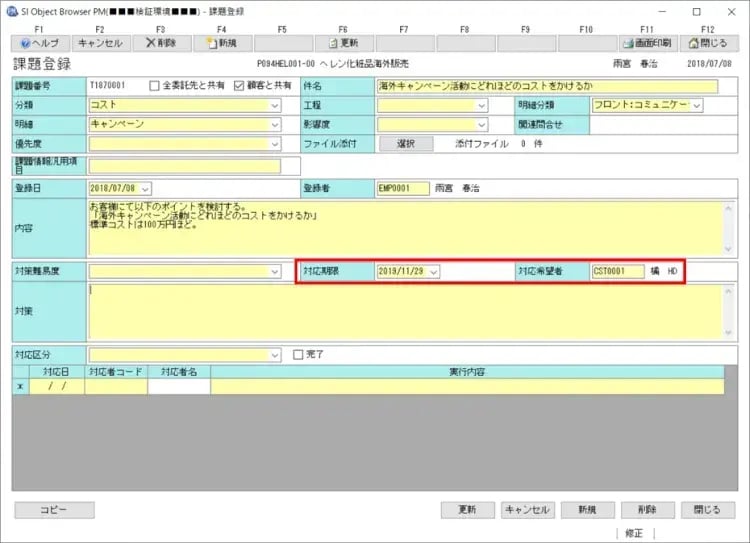Click into the 対策 text area
This screenshot has width=750, height=543.
point(400,310)
